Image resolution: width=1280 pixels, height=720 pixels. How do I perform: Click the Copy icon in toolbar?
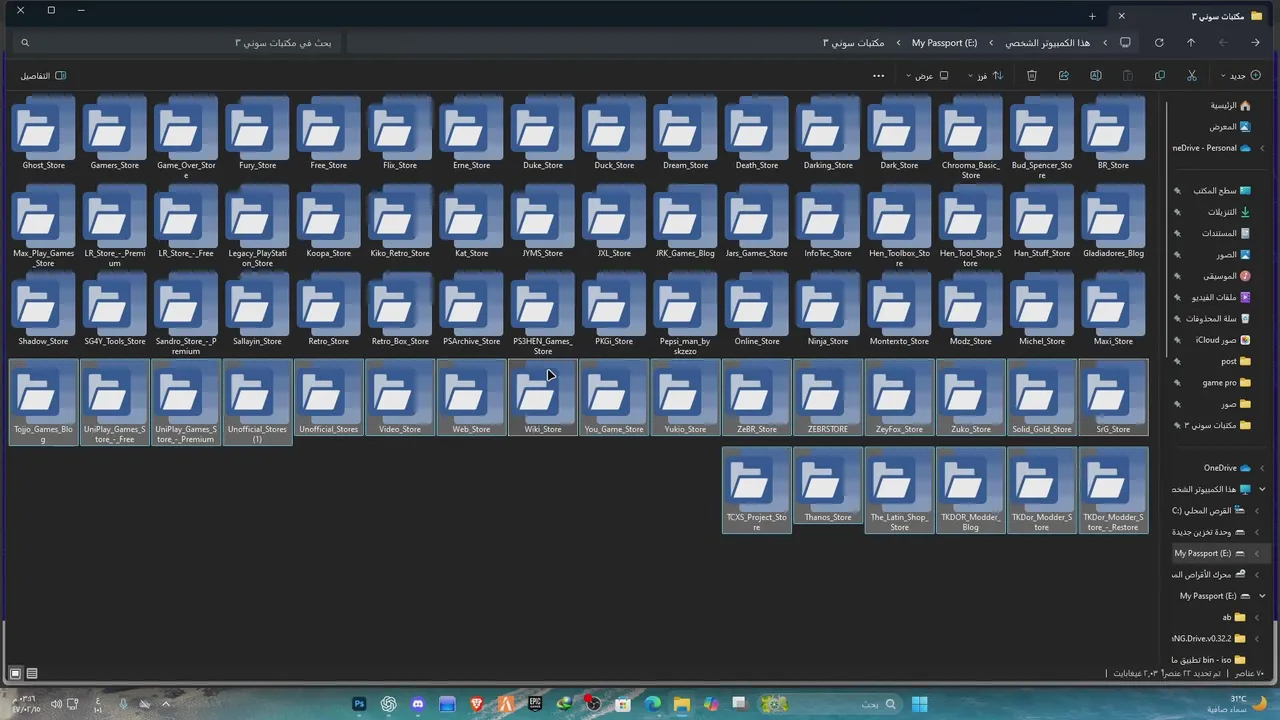(1160, 76)
